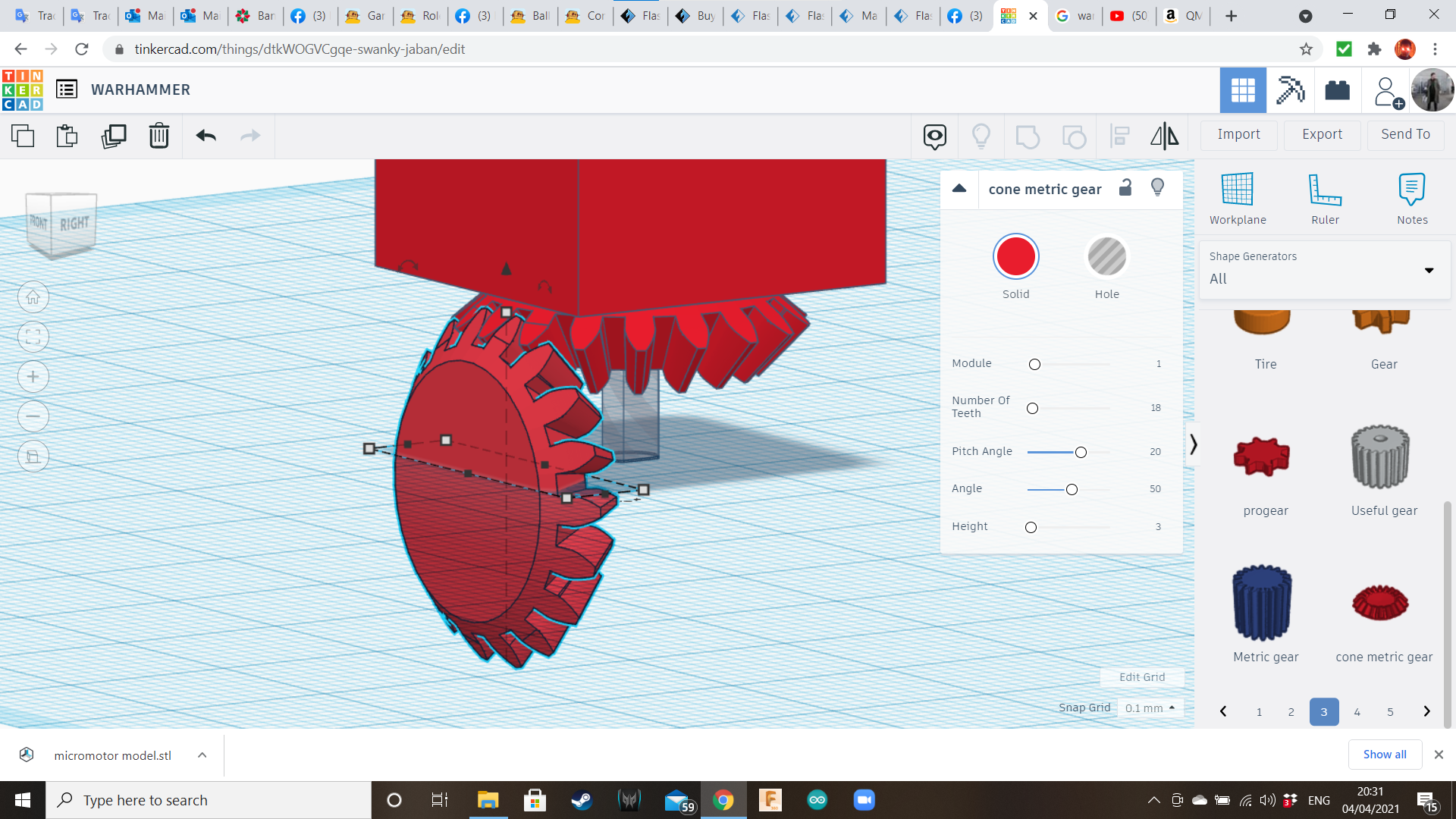
Task: Toggle shape visibility lightbulb in inspector
Action: (1157, 188)
